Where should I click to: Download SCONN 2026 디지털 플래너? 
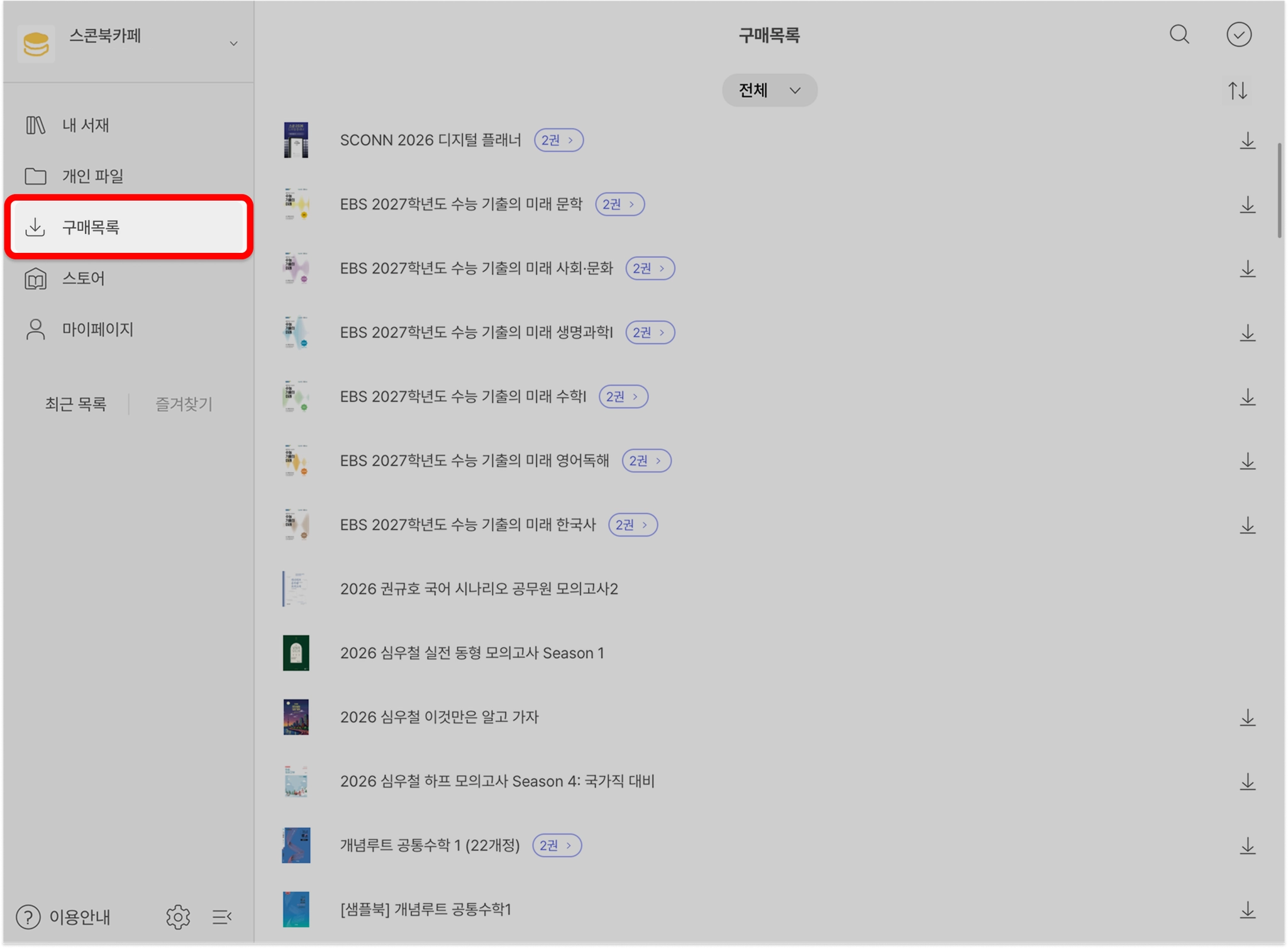click(x=1247, y=140)
